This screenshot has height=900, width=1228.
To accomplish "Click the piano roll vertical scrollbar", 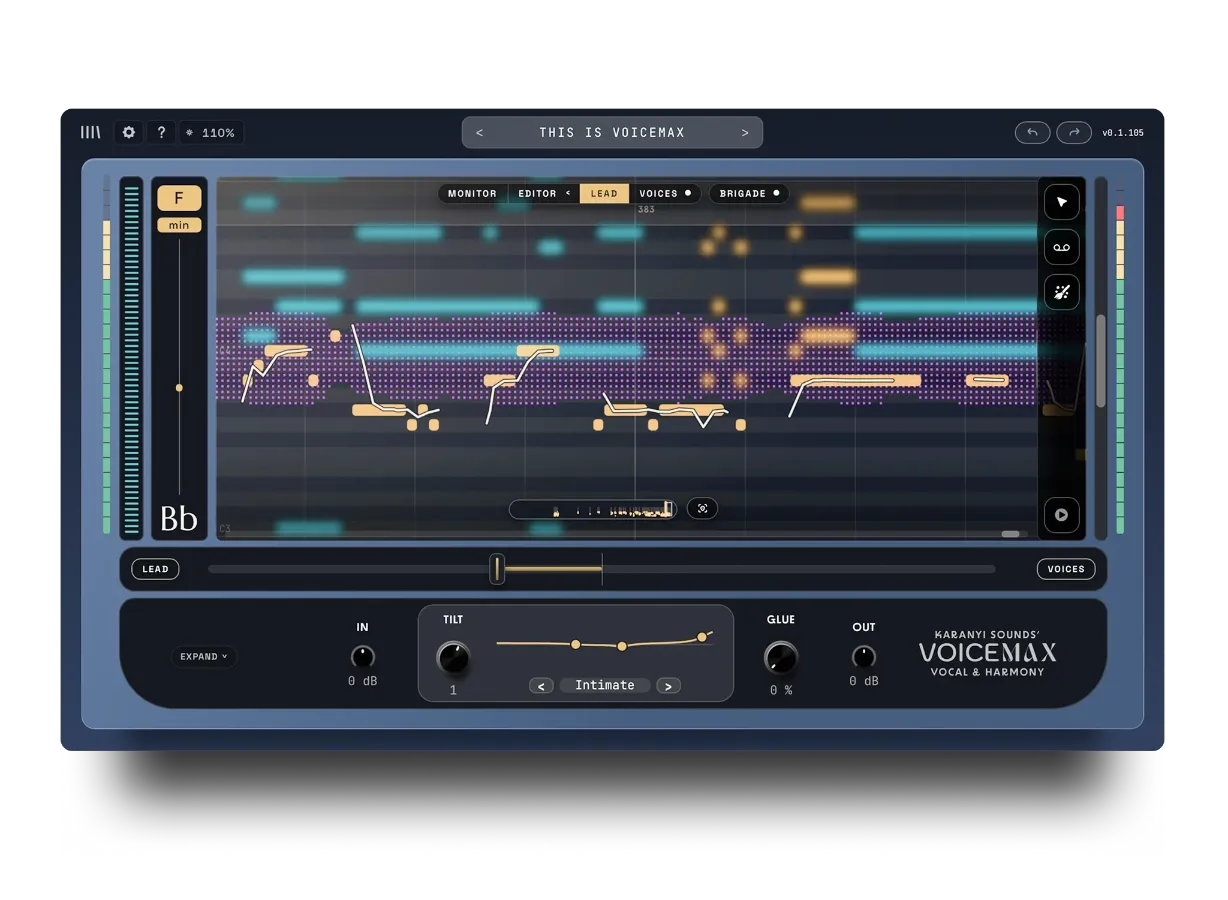I will pos(1101,360).
